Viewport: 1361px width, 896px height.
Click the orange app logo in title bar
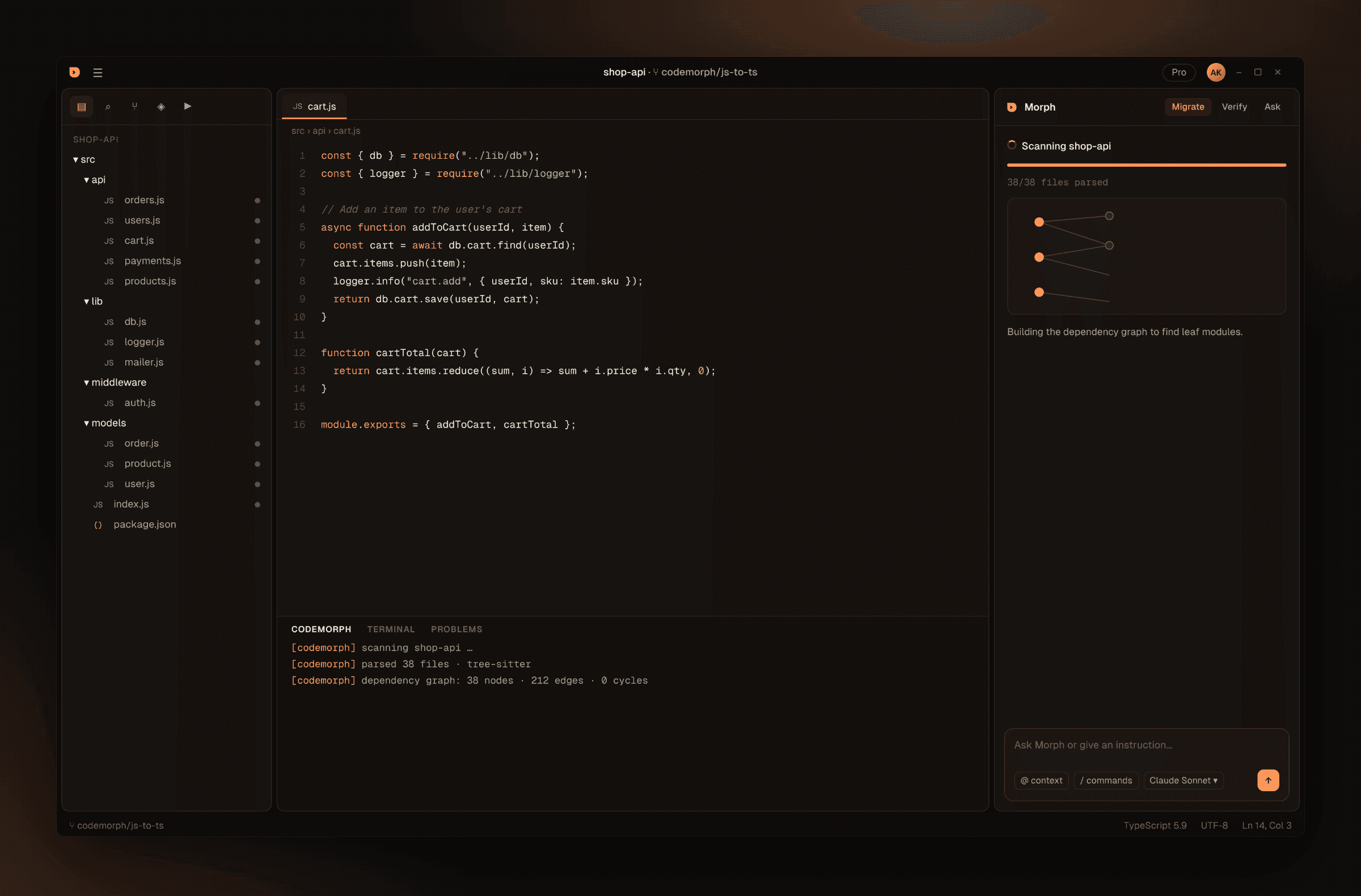pyautogui.click(x=74, y=72)
